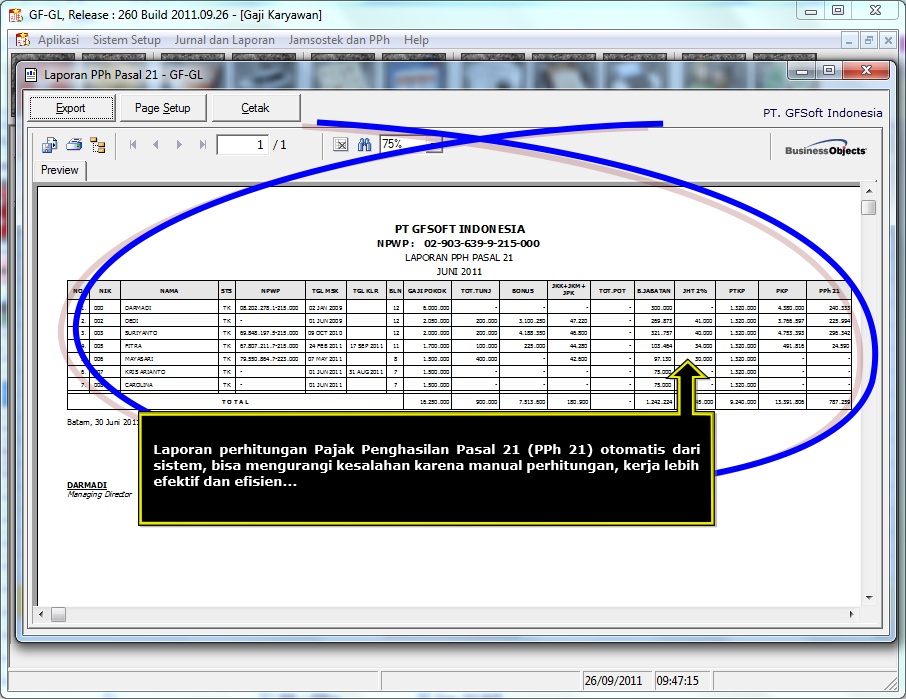
Task: Click the TGL MSK column header
Action: coord(325,291)
